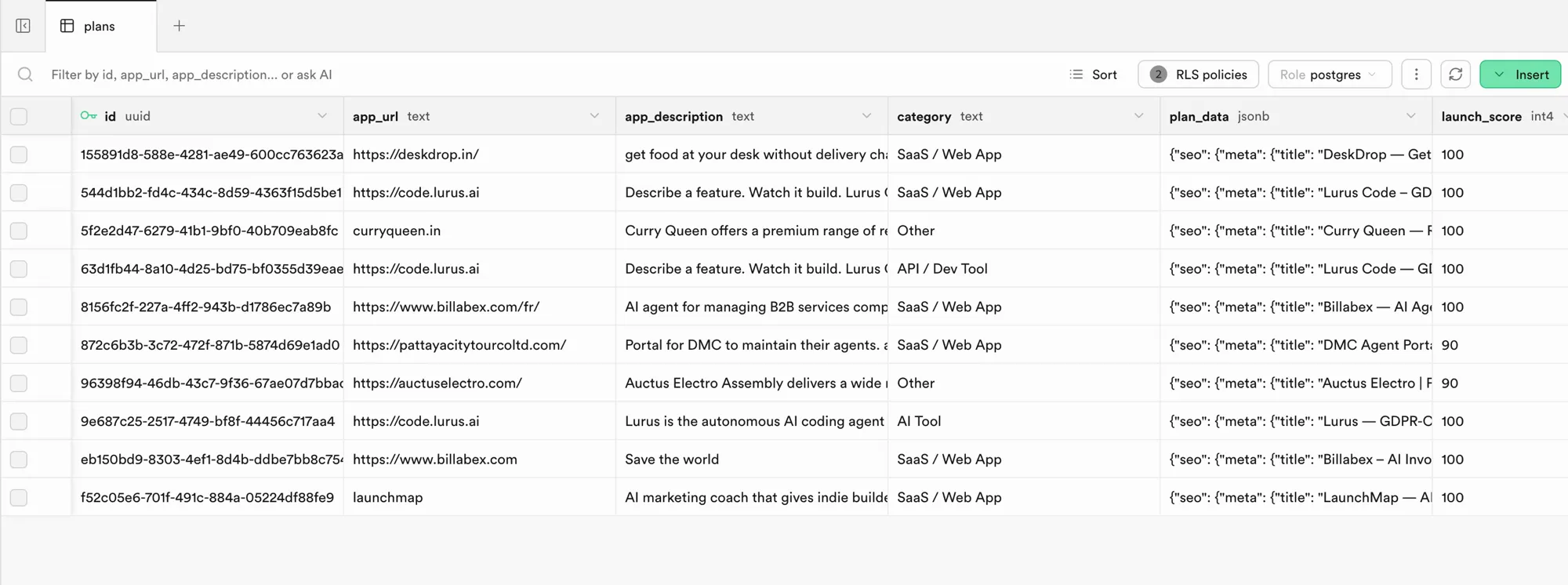Click id cell f52c05e6-701f-491c

pos(208,497)
